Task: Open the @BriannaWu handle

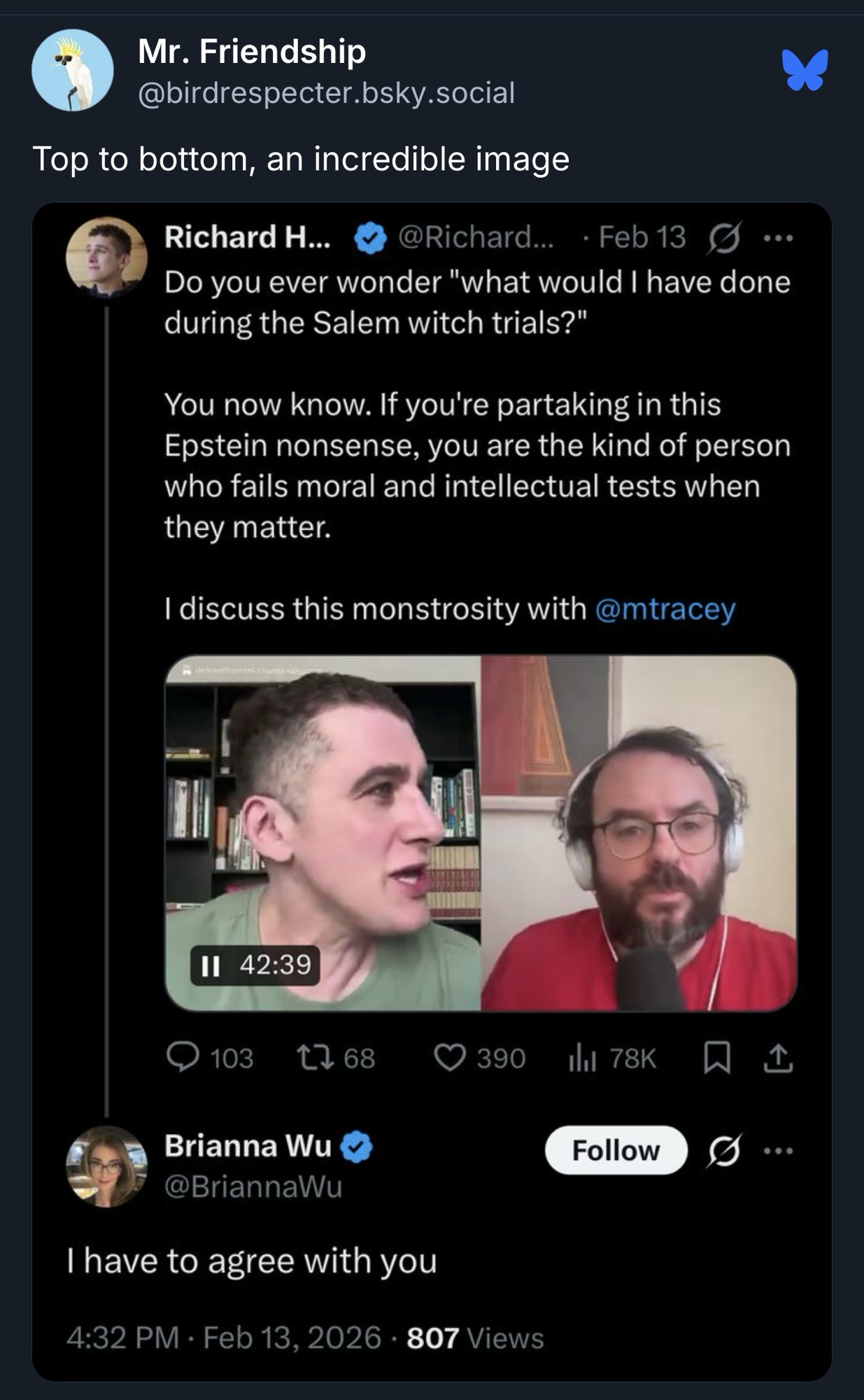Action: (253, 1186)
